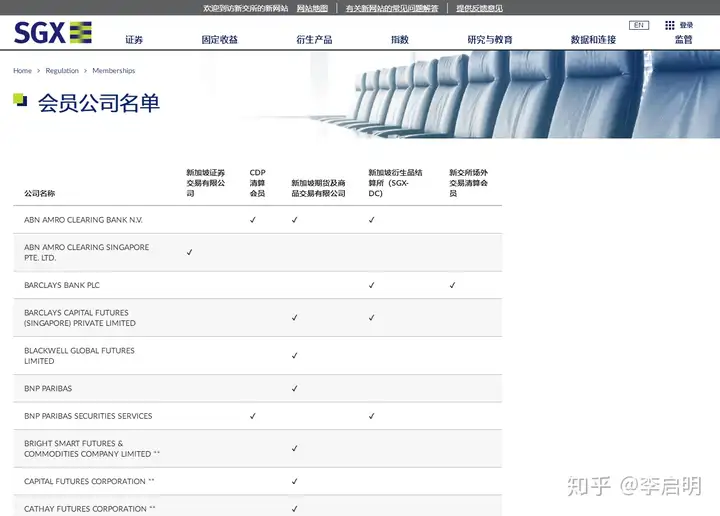Click Memberships in the breadcrumb
Image resolution: width=720 pixels, height=516 pixels.
[113, 71]
